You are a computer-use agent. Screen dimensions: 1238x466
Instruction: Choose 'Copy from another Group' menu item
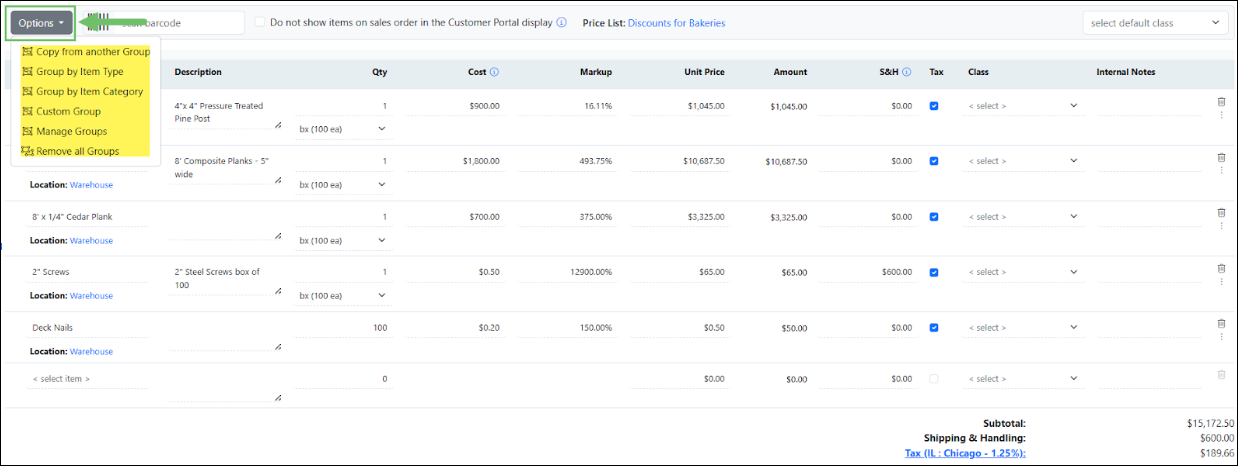coord(86,51)
